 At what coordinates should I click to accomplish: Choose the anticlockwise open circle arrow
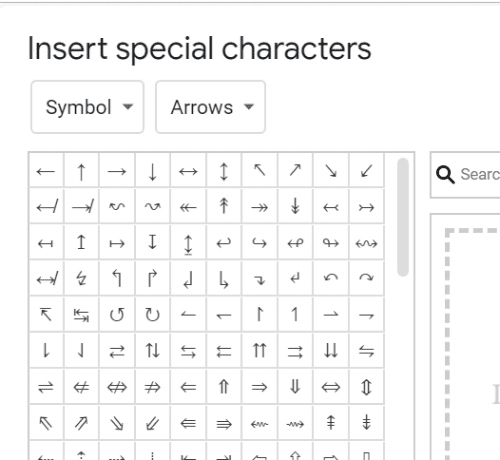coord(117,315)
